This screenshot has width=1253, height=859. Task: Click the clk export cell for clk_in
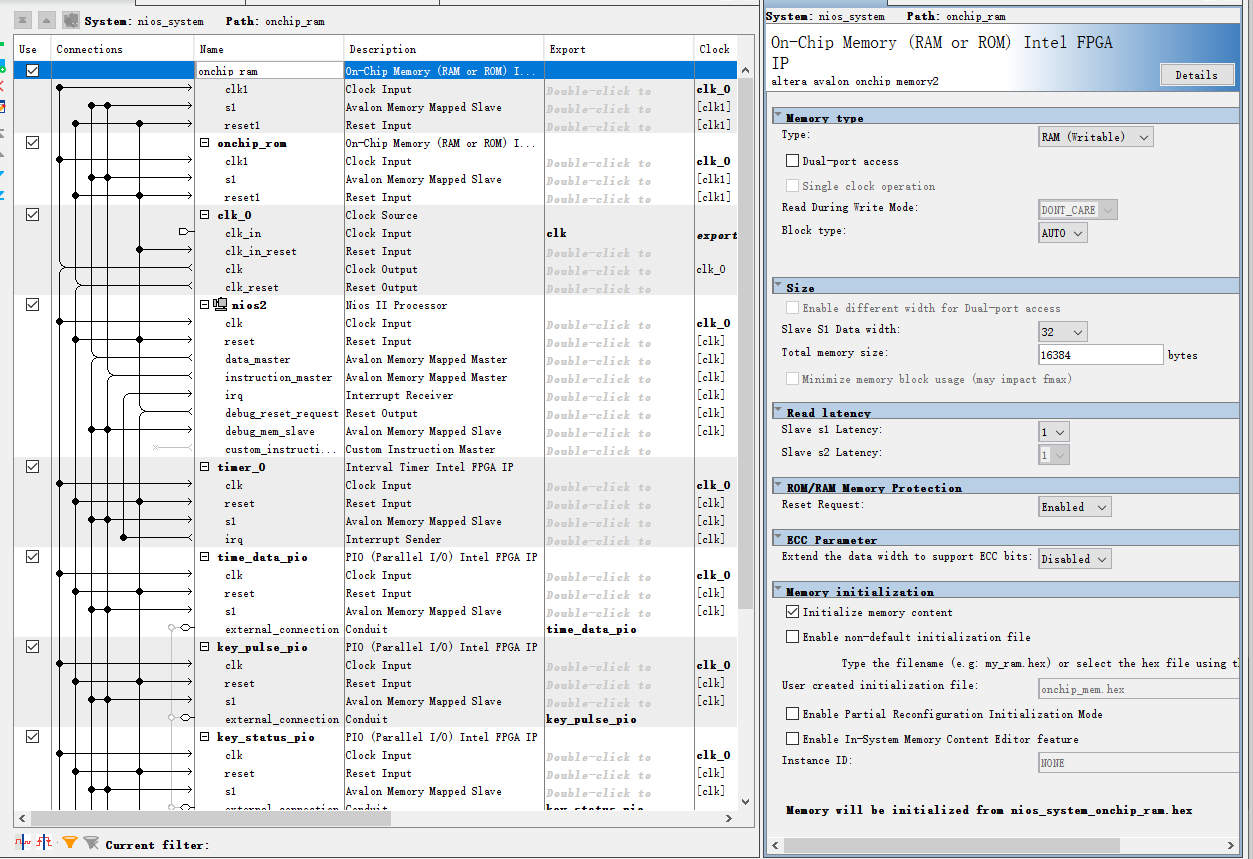[x=619, y=233]
